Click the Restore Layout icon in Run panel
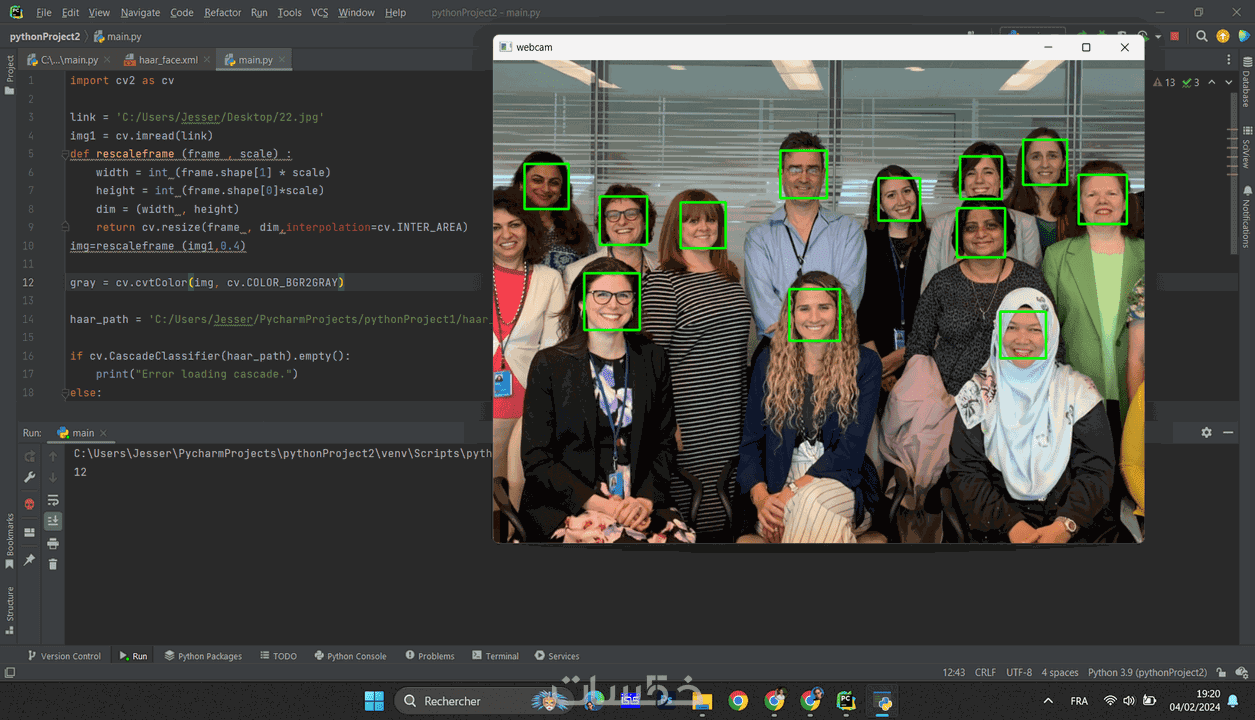 (x=29, y=533)
